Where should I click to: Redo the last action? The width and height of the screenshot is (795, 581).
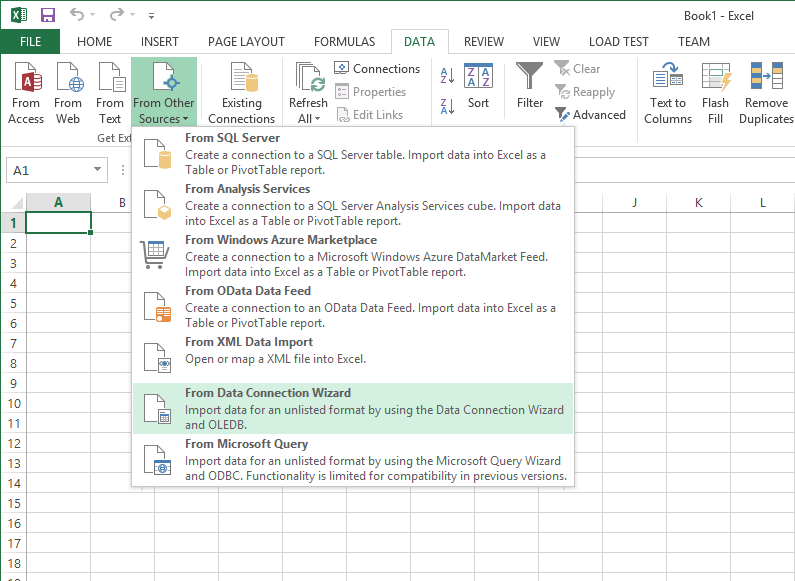pos(117,15)
